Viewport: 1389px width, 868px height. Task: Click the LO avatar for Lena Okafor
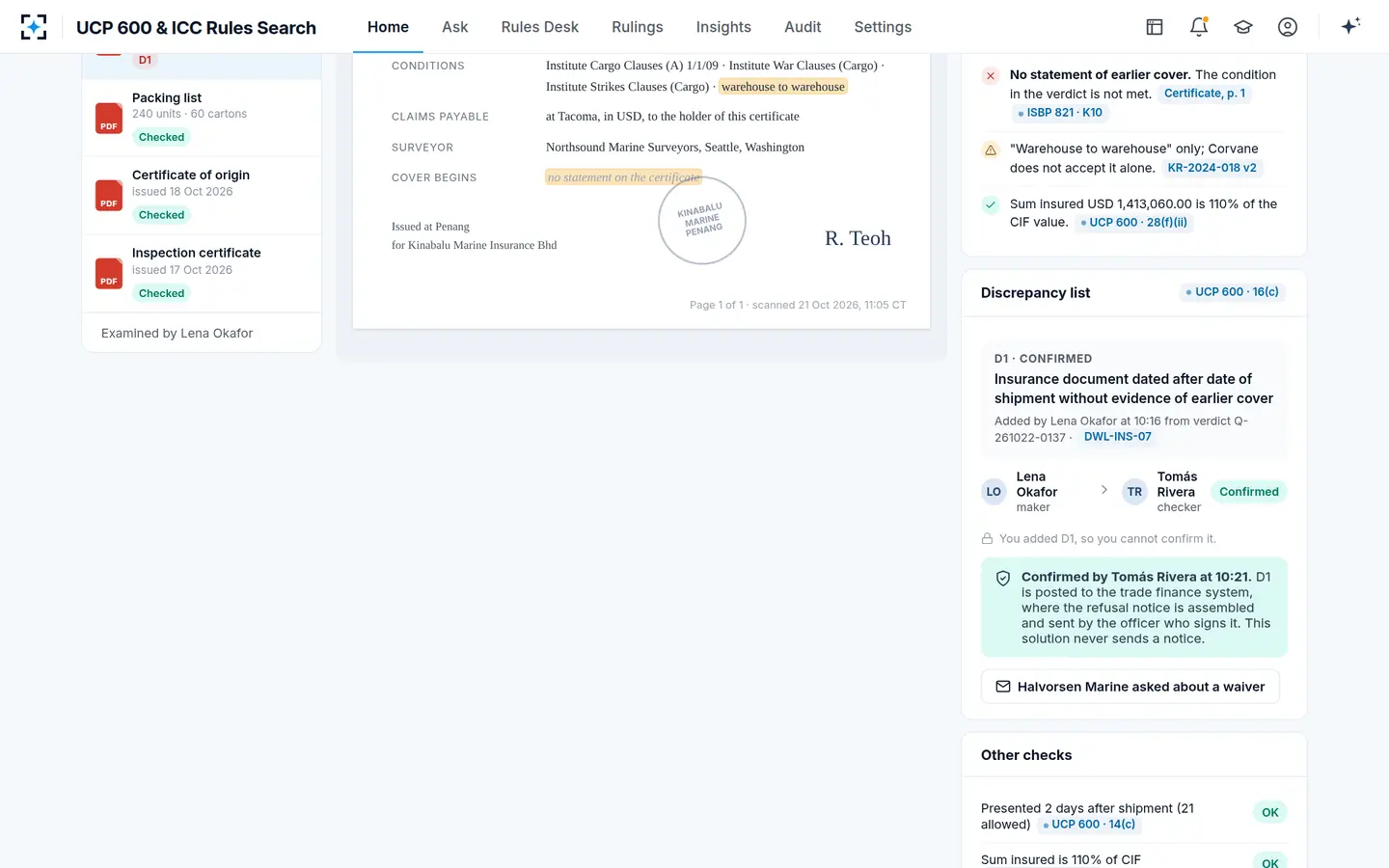(994, 492)
